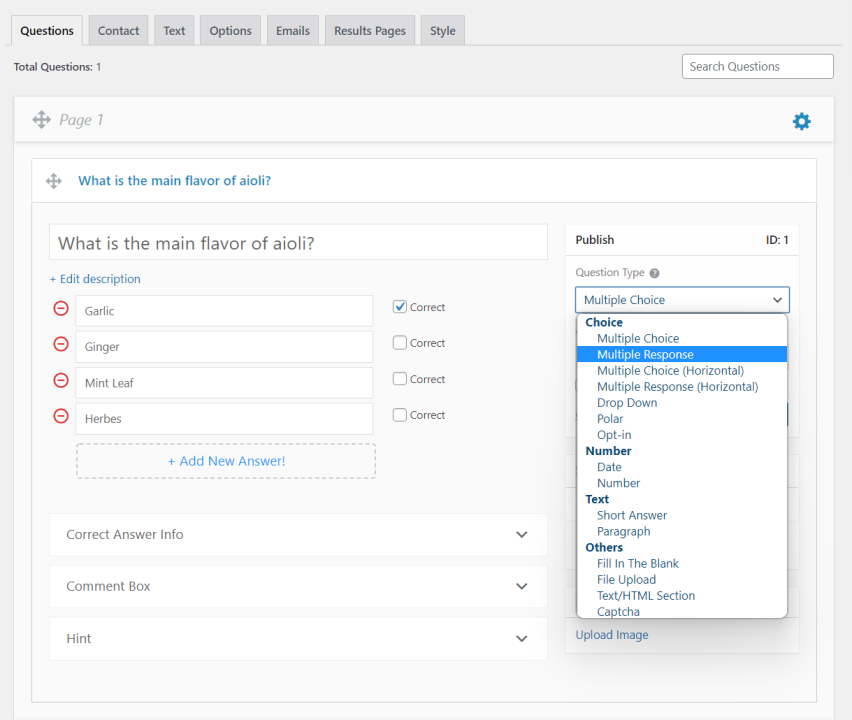
Task: Click the question move handle icon
Action: [x=54, y=181]
